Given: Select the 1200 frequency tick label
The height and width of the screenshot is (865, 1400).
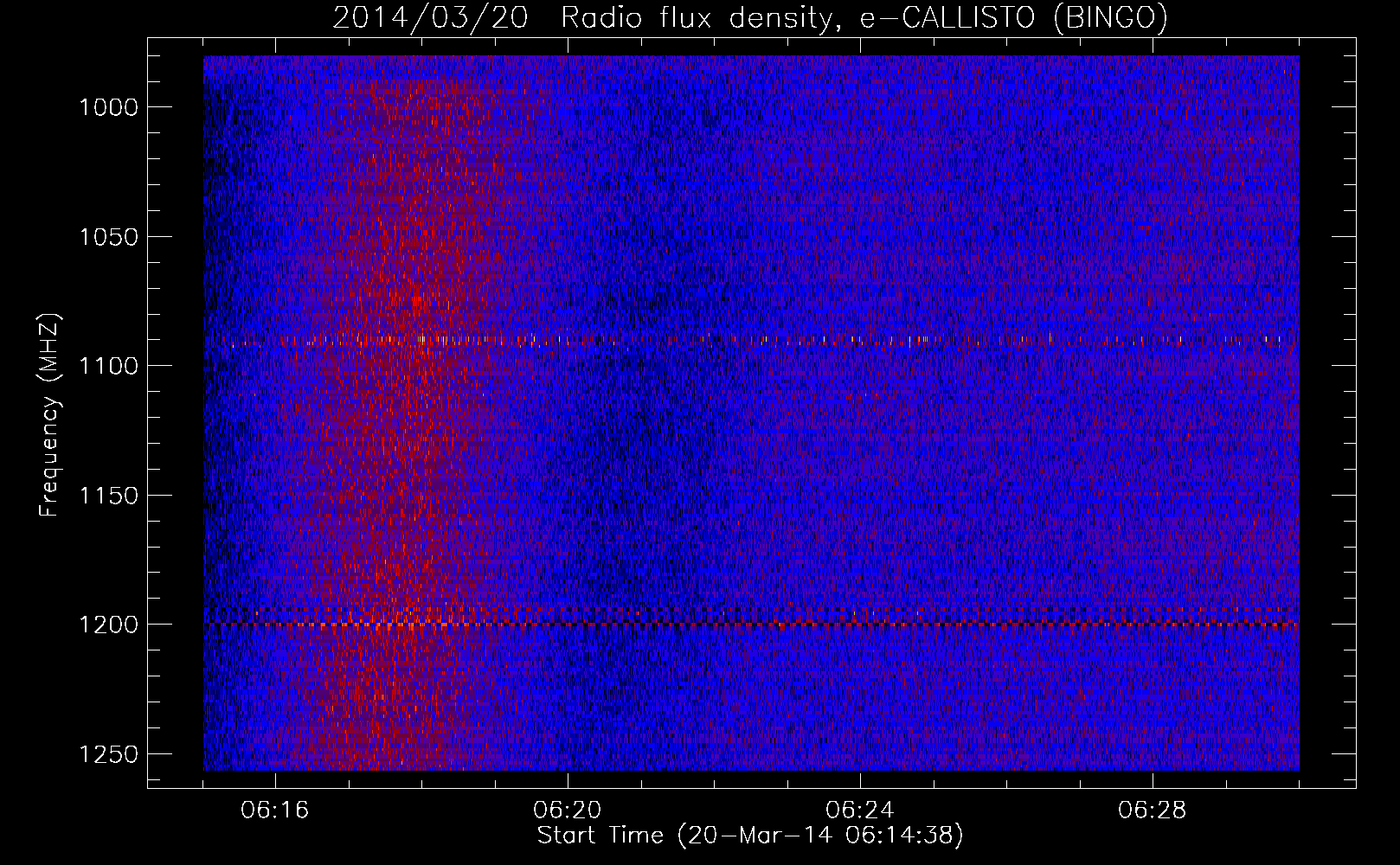Looking at the screenshot, I should tap(109, 625).
